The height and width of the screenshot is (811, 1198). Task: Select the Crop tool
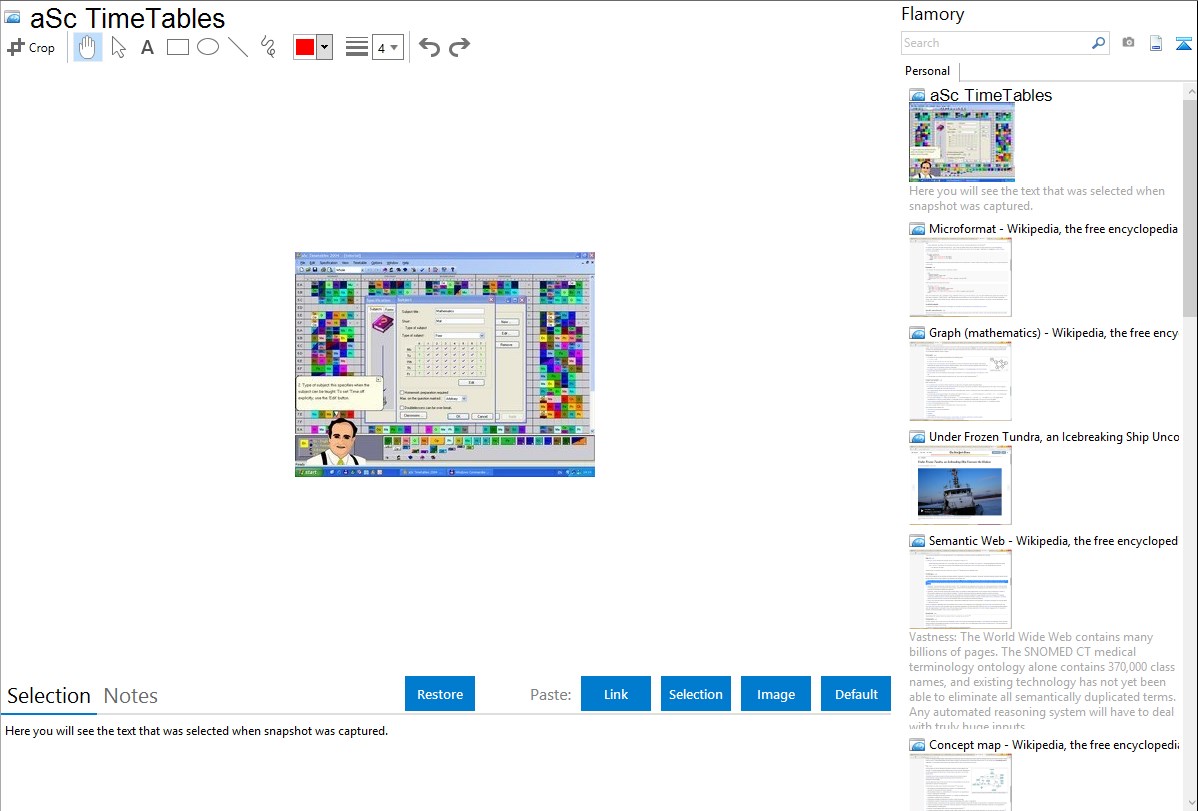click(x=31, y=47)
